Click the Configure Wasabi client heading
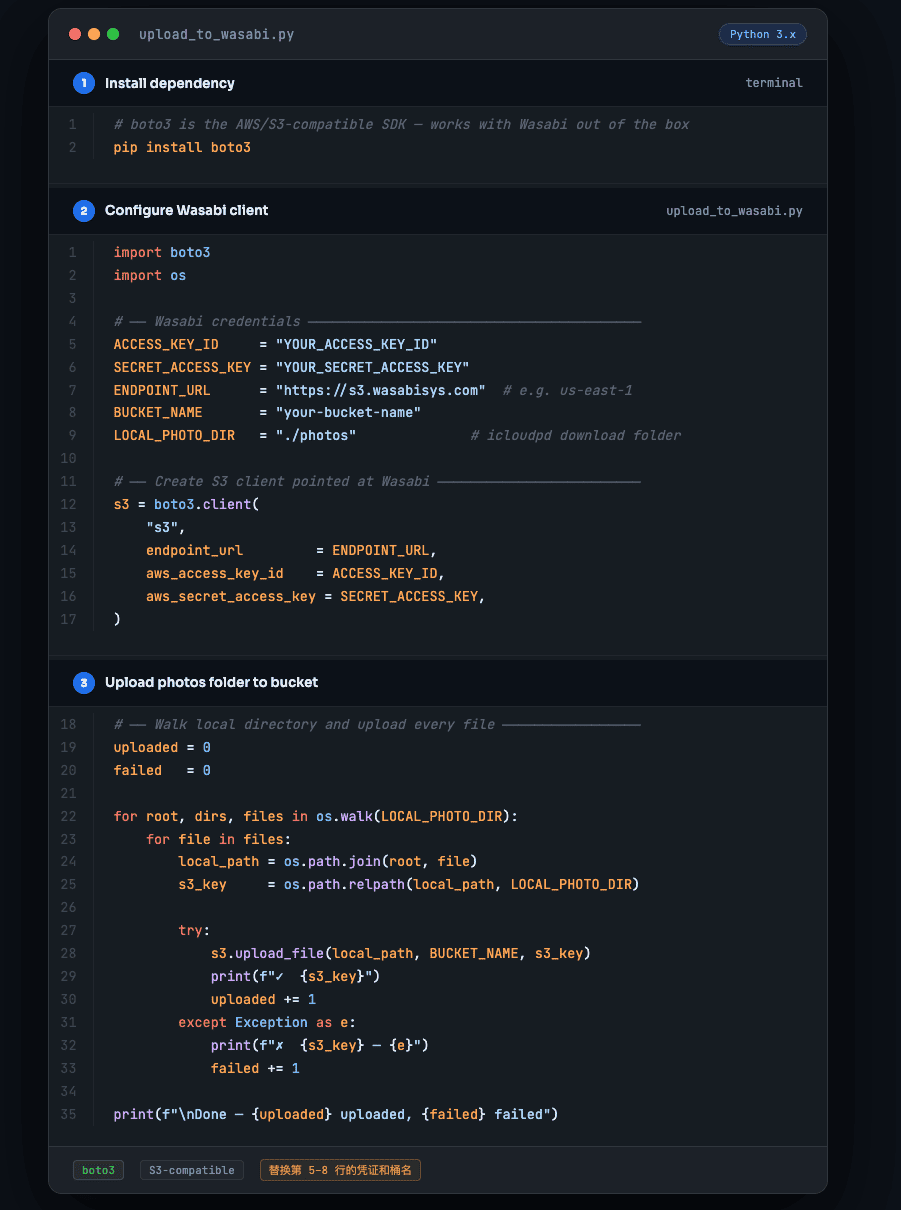The width and height of the screenshot is (901, 1210). 187,211
